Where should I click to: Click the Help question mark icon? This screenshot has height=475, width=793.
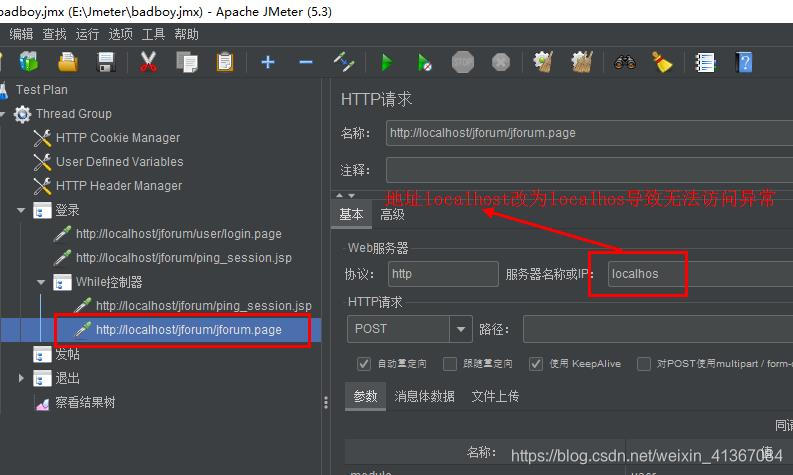743,62
